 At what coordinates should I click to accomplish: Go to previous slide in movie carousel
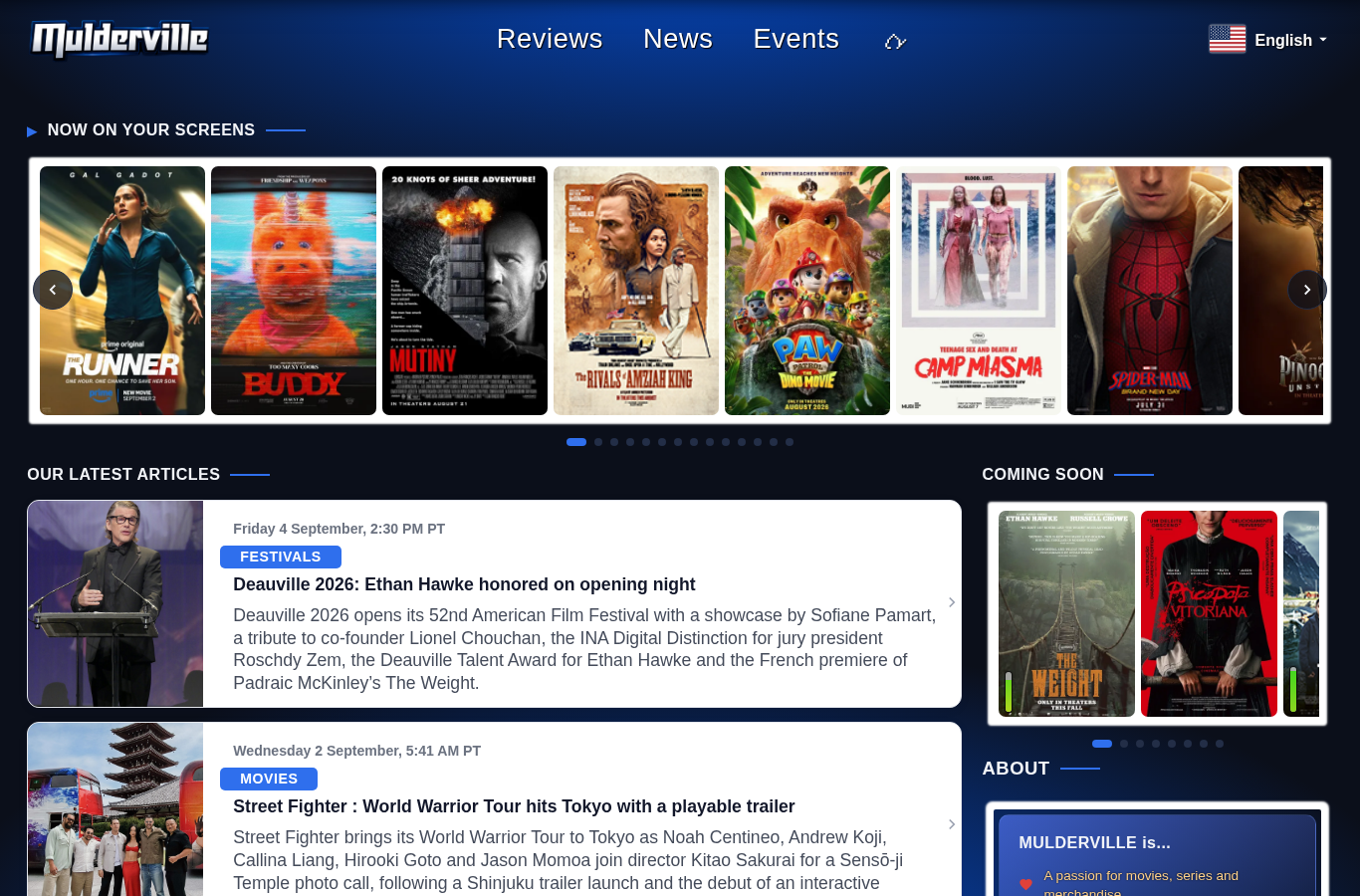(x=53, y=290)
